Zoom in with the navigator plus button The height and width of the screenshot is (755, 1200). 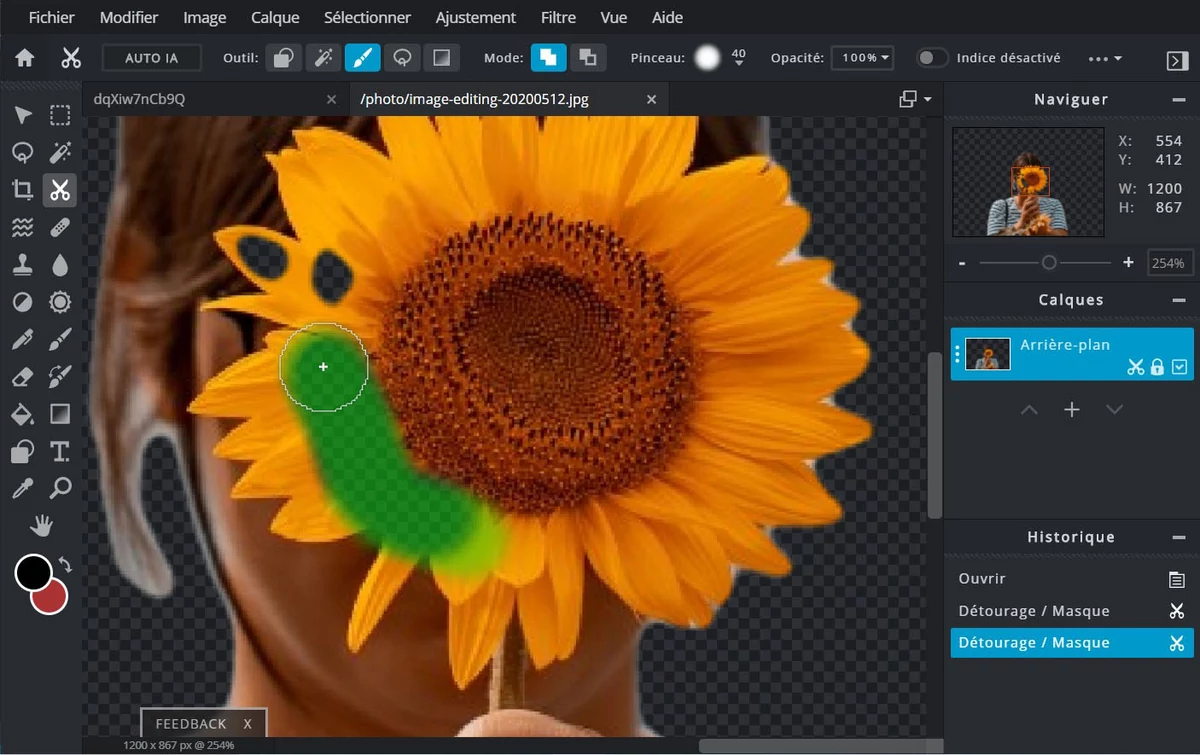pyautogui.click(x=1128, y=263)
